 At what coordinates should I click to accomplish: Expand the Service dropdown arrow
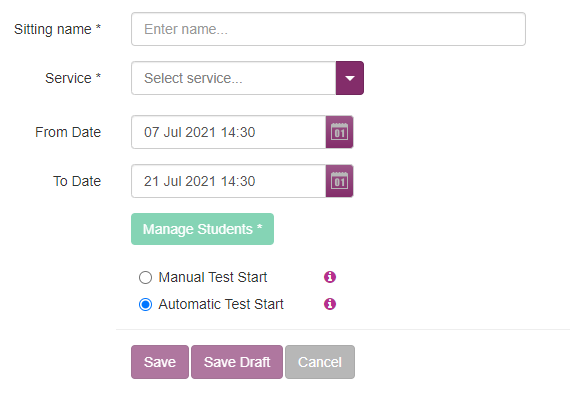click(350, 78)
